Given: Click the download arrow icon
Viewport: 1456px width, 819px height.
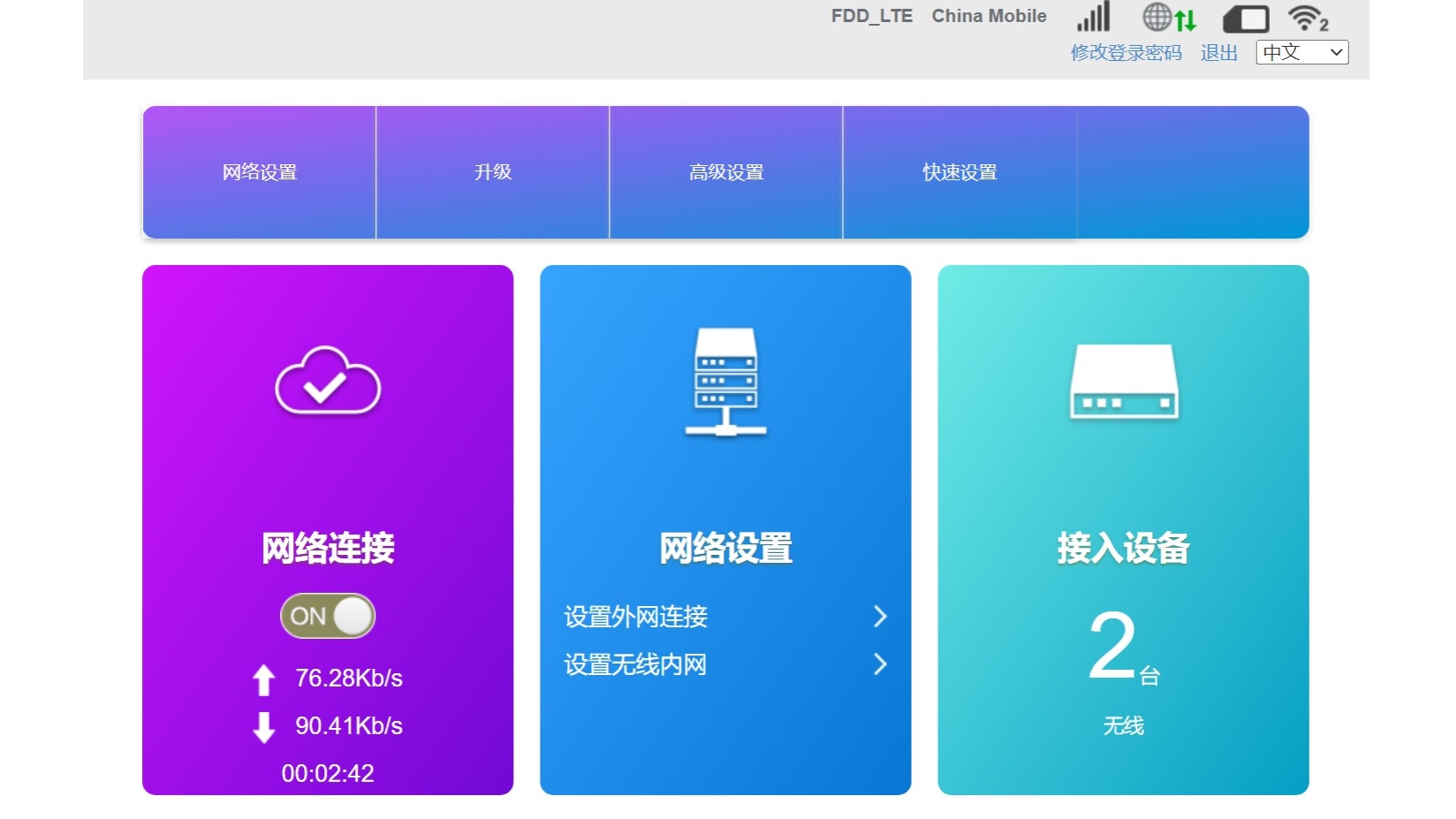Looking at the screenshot, I should (263, 727).
